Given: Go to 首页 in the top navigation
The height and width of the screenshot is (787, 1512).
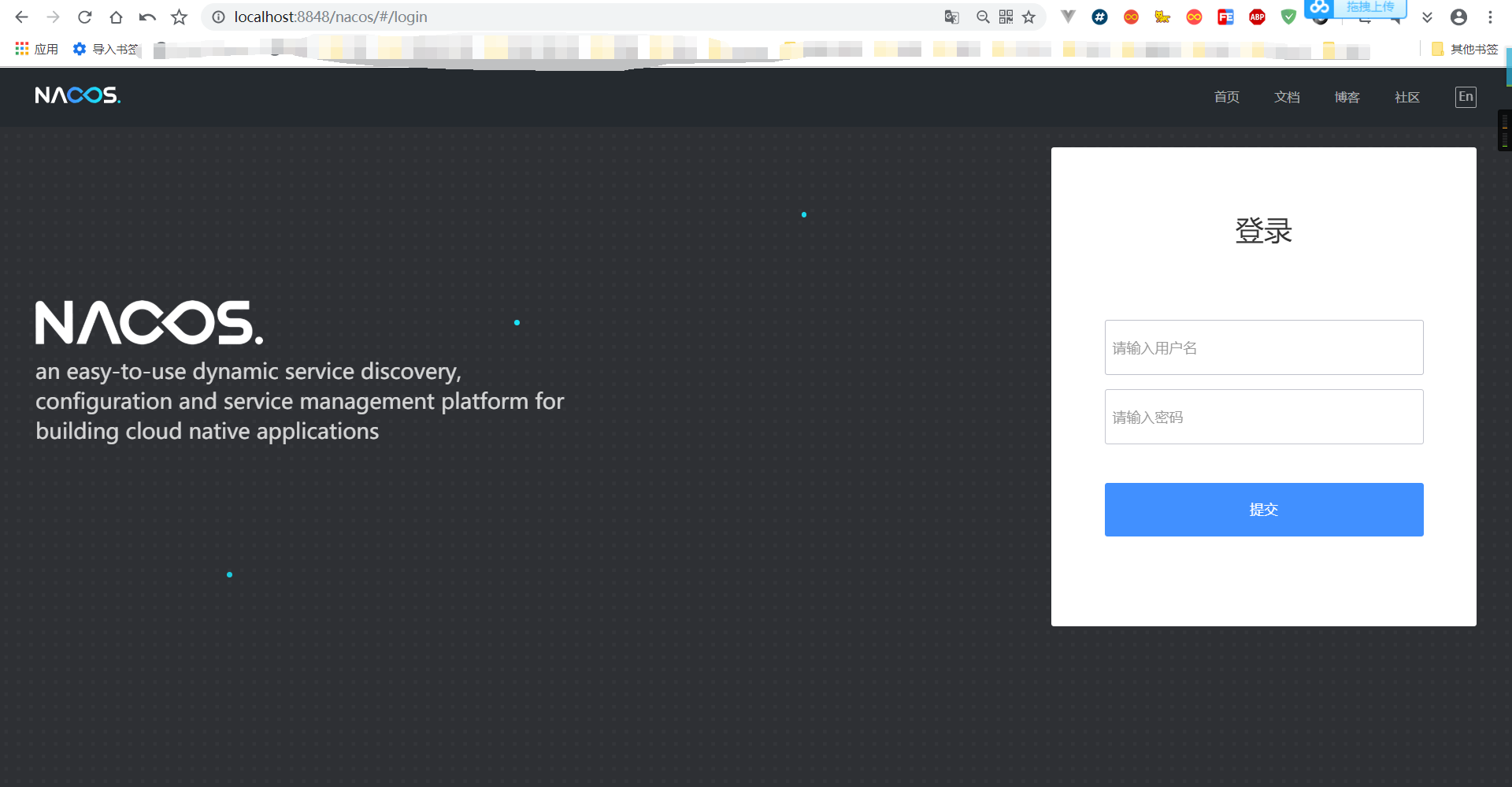Looking at the screenshot, I should 1227,97.
